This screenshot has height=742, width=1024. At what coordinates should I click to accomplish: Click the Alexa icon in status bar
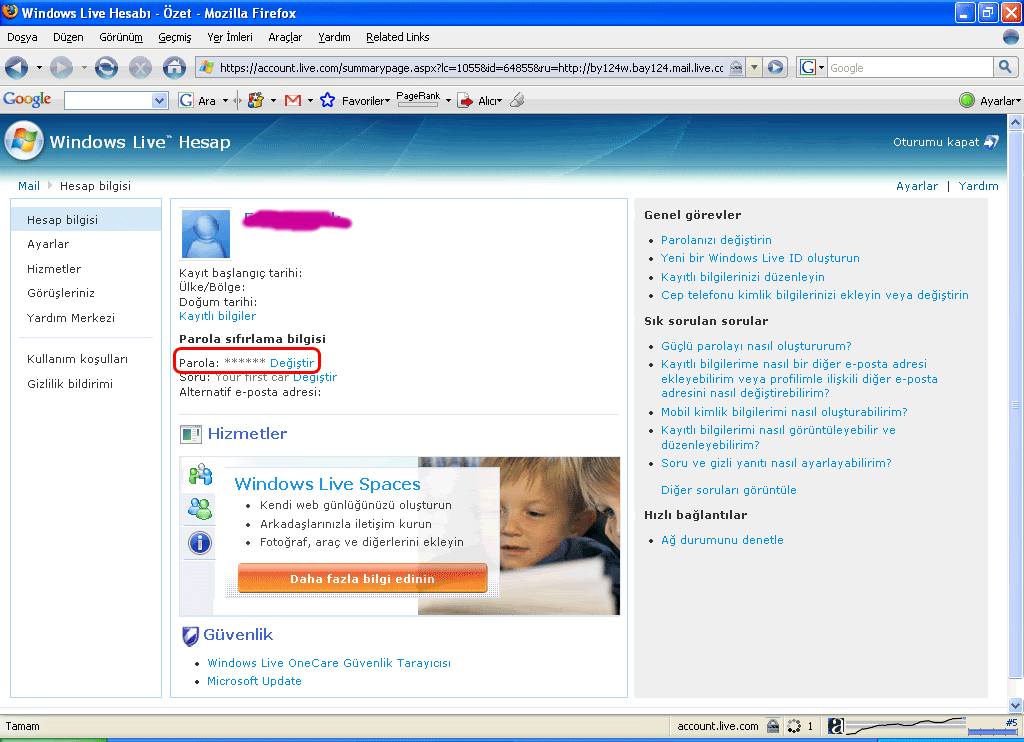tap(835, 726)
